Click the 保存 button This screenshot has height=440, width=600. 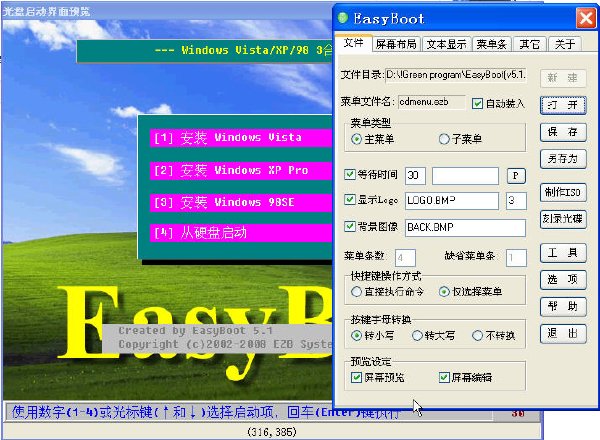(563, 132)
